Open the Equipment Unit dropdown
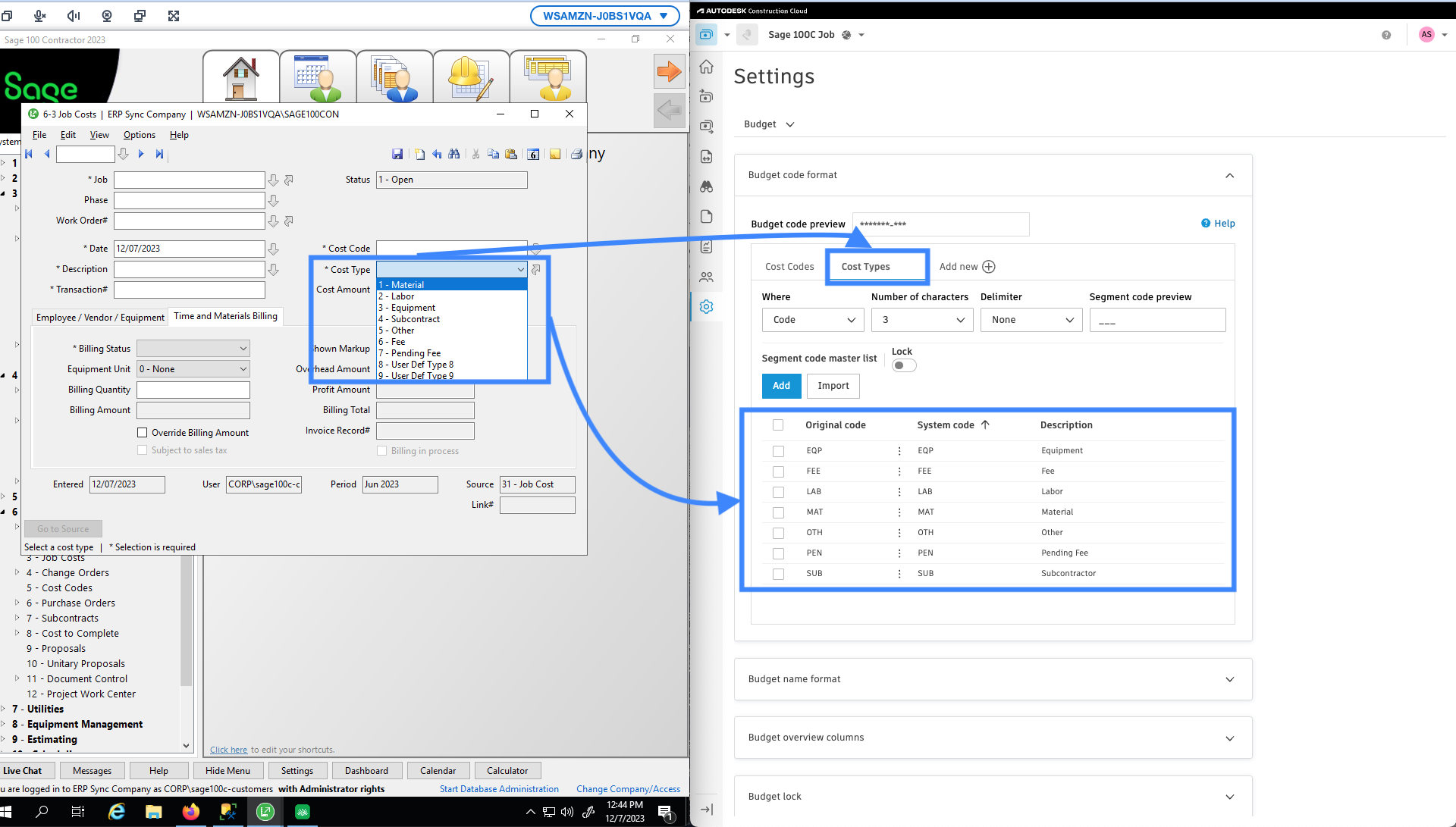This screenshot has height=827, width=1456. pos(193,369)
